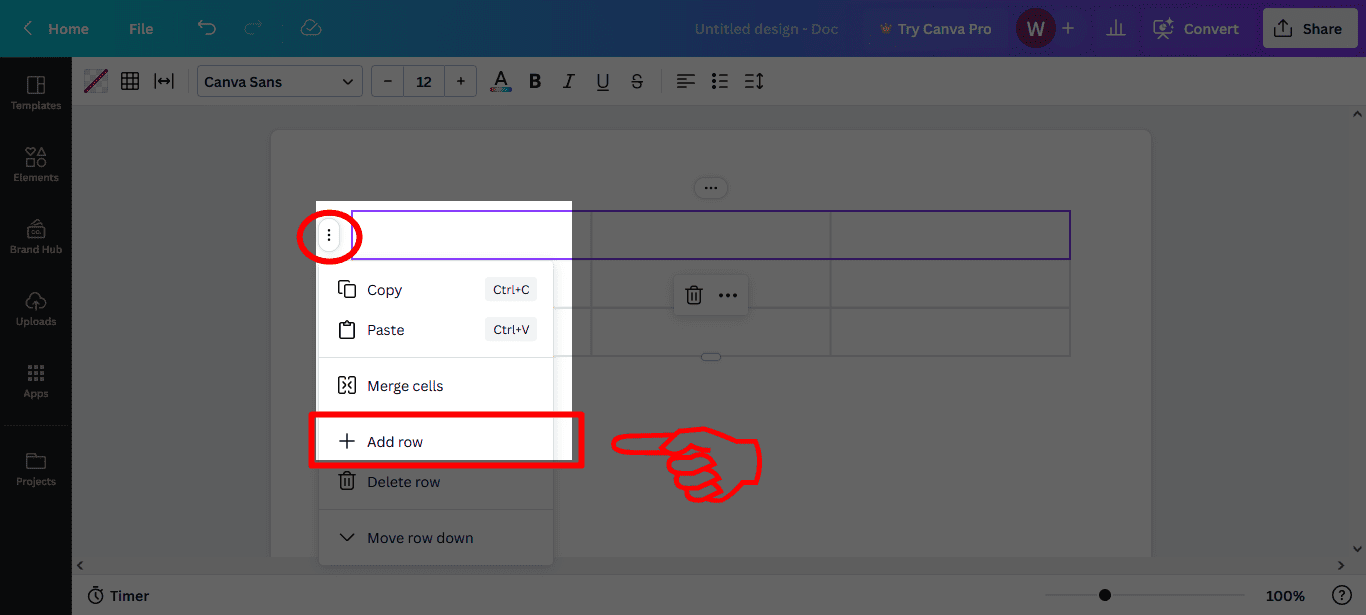Open Try Canva Pro upgrade link

(x=936, y=29)
